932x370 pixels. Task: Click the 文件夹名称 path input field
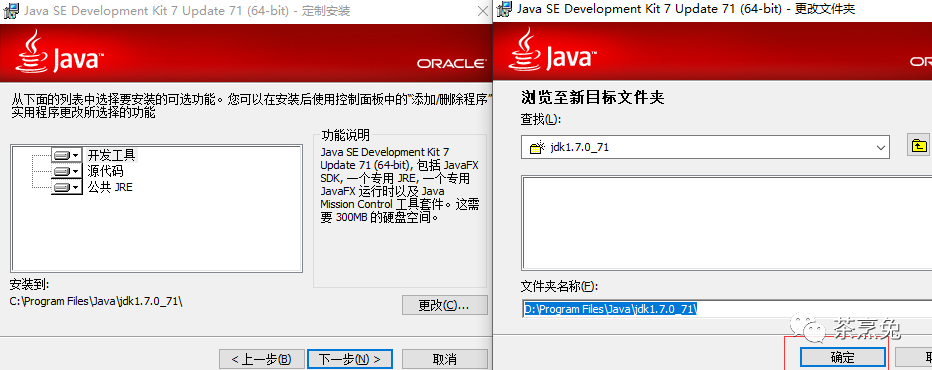tap(726, 309)
